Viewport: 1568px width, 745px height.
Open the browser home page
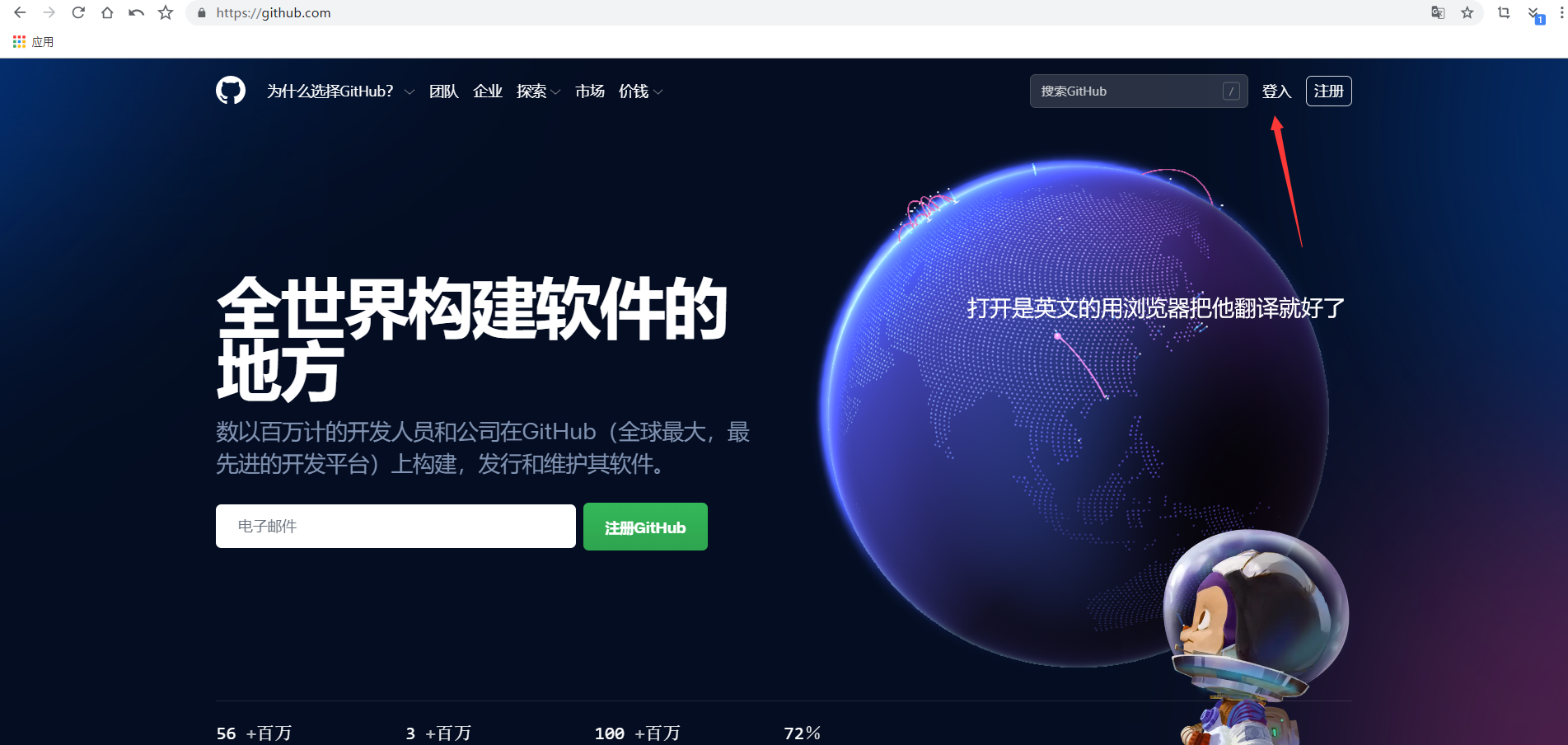pos(107,13)
